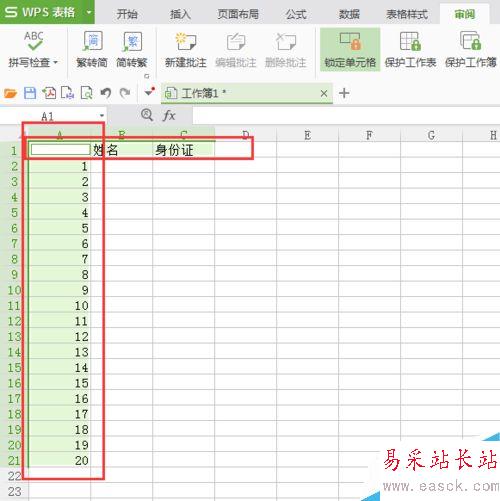The height and width of the screenshot is (501, 500).
Task: Expand the spell check dropdown arrow
Action: [55, 62]
